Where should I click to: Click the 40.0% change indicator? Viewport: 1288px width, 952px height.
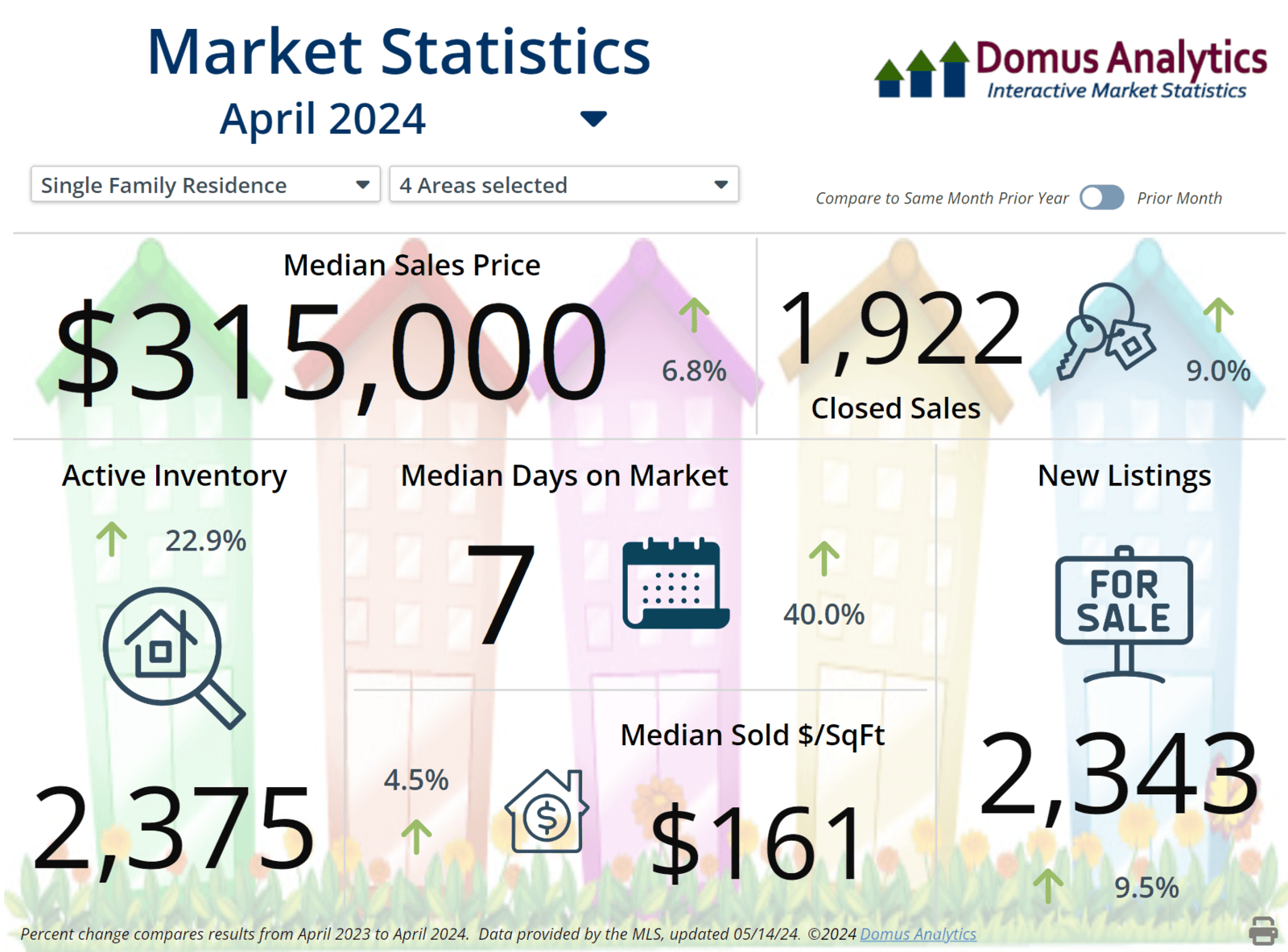click(x=822, y=615)
